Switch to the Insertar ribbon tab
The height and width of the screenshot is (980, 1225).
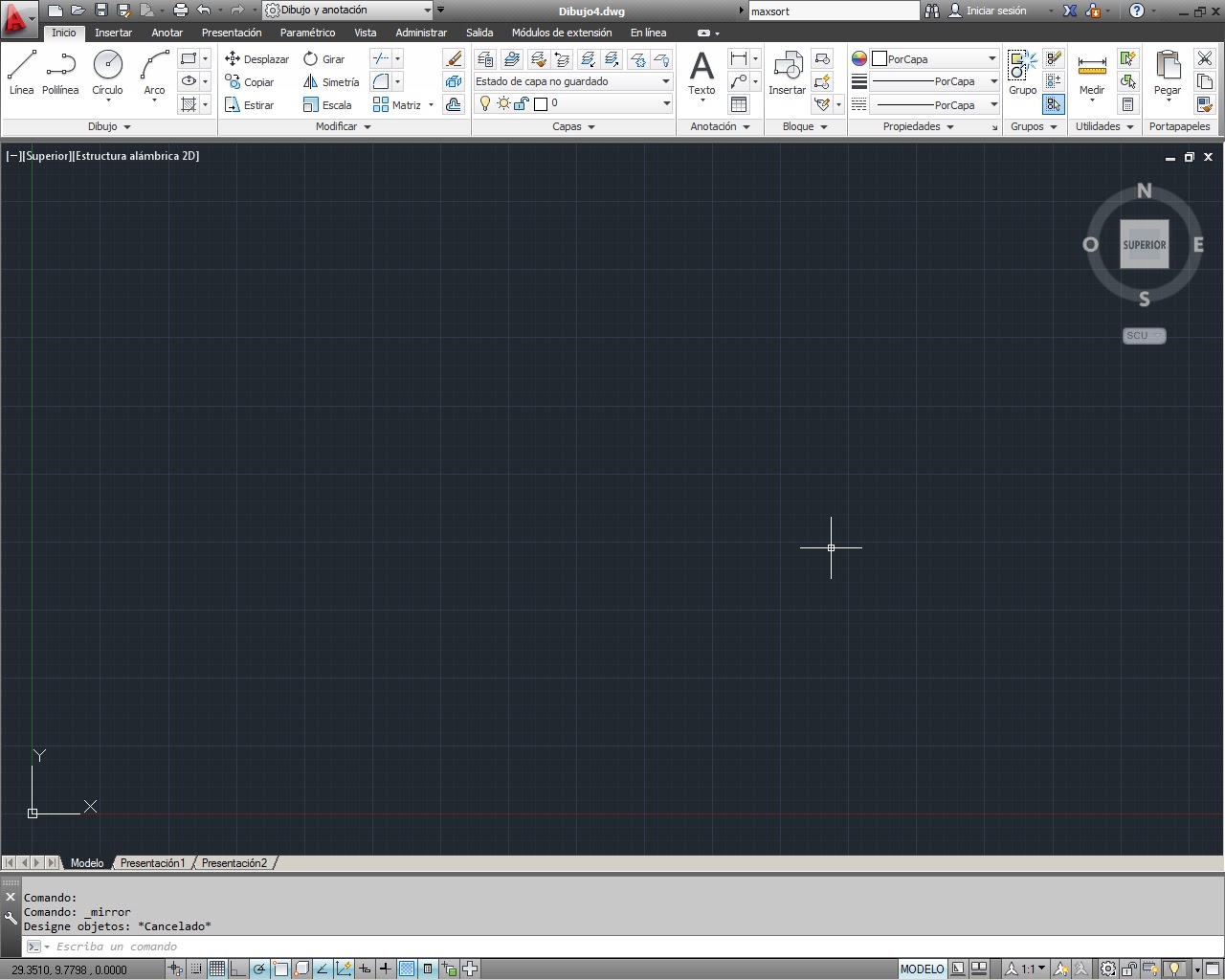pos(113,32)
